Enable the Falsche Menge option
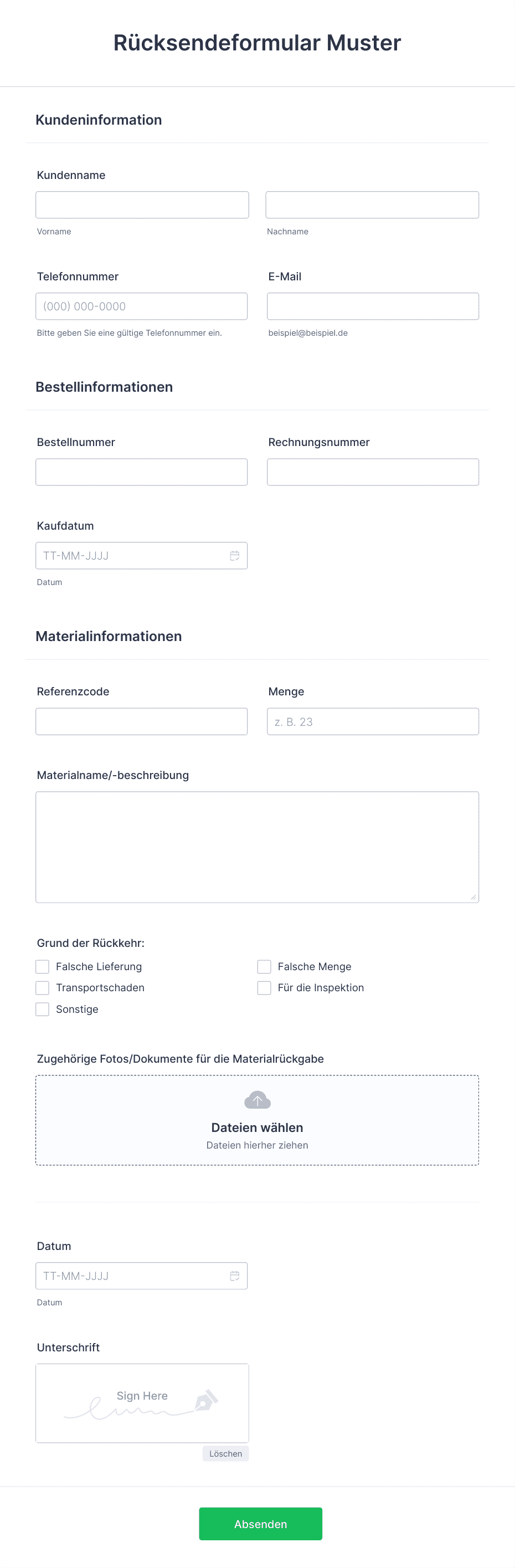This screenshot has height=1568, width=515. [x=264, y=967]
